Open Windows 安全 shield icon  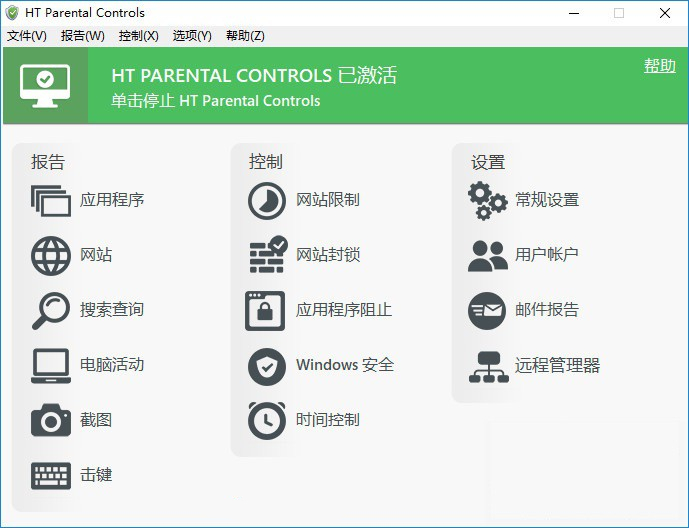tap(266, 366)
